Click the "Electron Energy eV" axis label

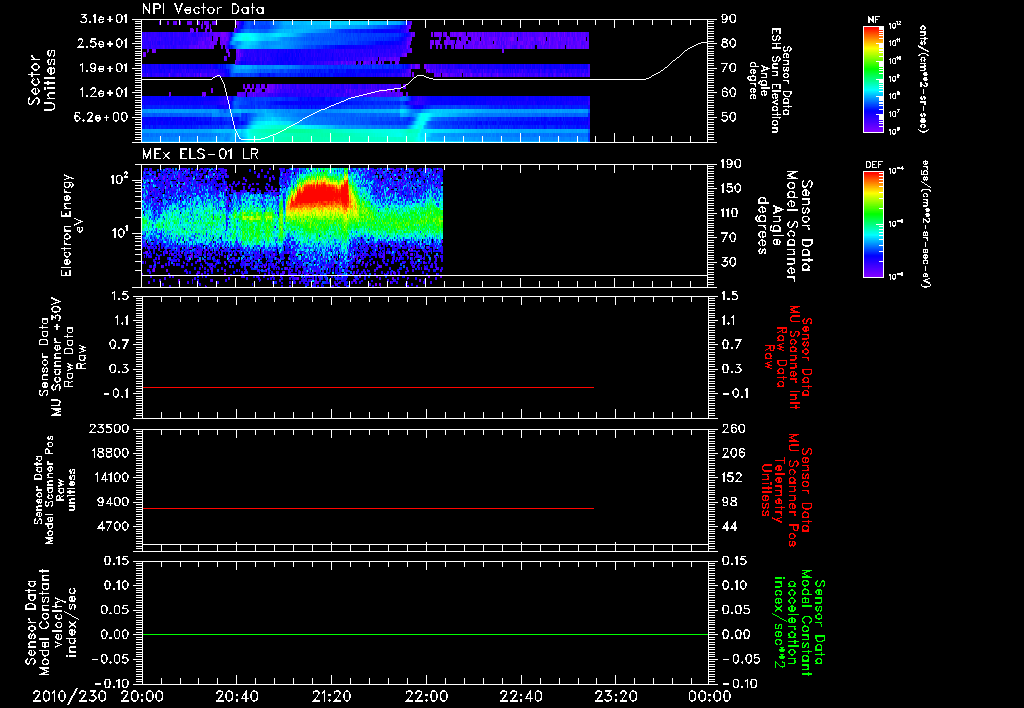click(72, 225)
